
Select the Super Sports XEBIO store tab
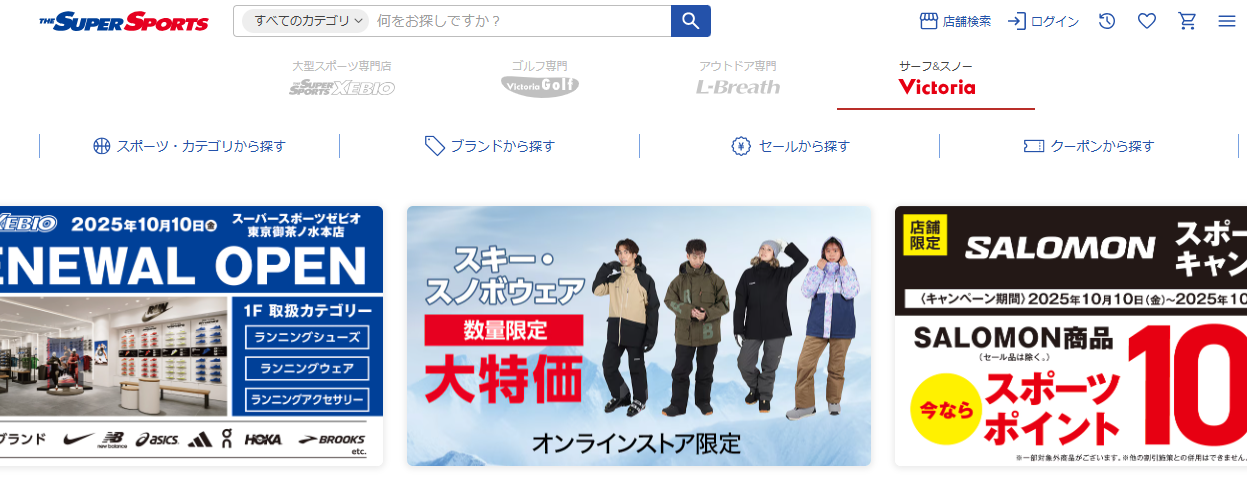[x=342, y=79]
